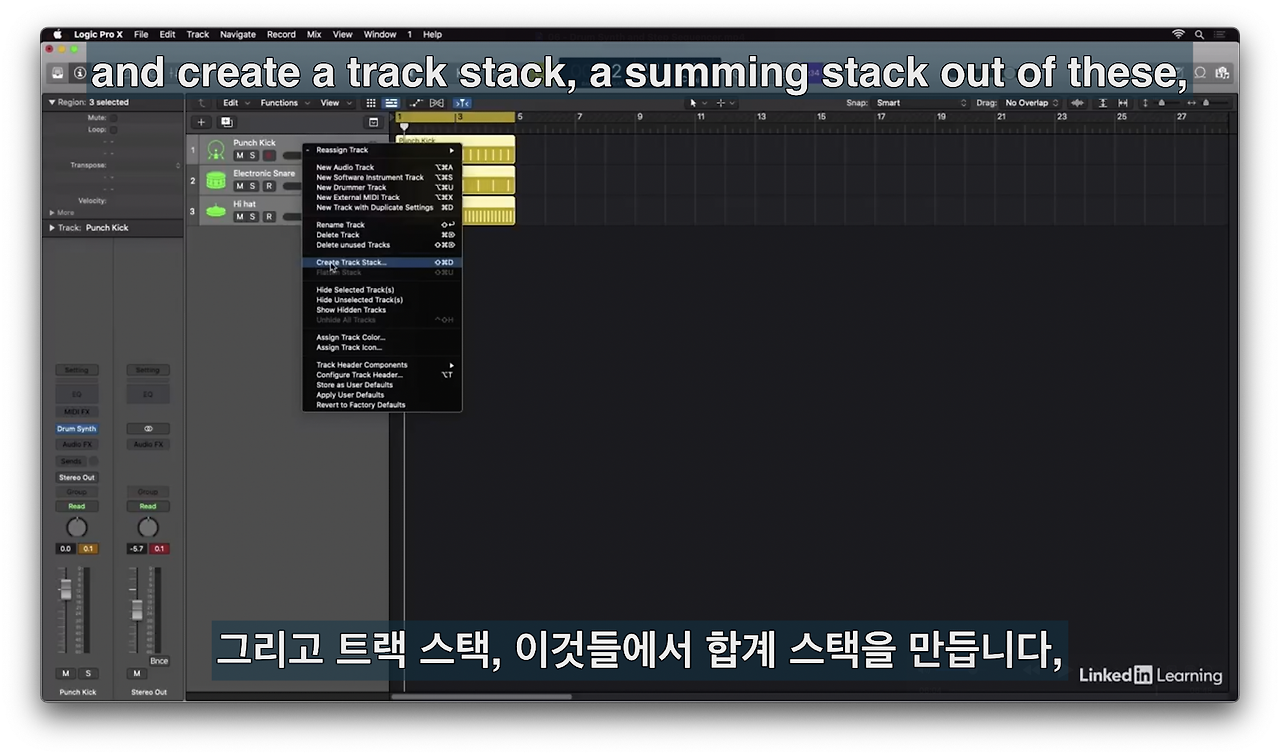Click the back arrow hierarchy icon
This screenshot has height=756, width=1280.
pyautogui.click(x=202, y=103)
